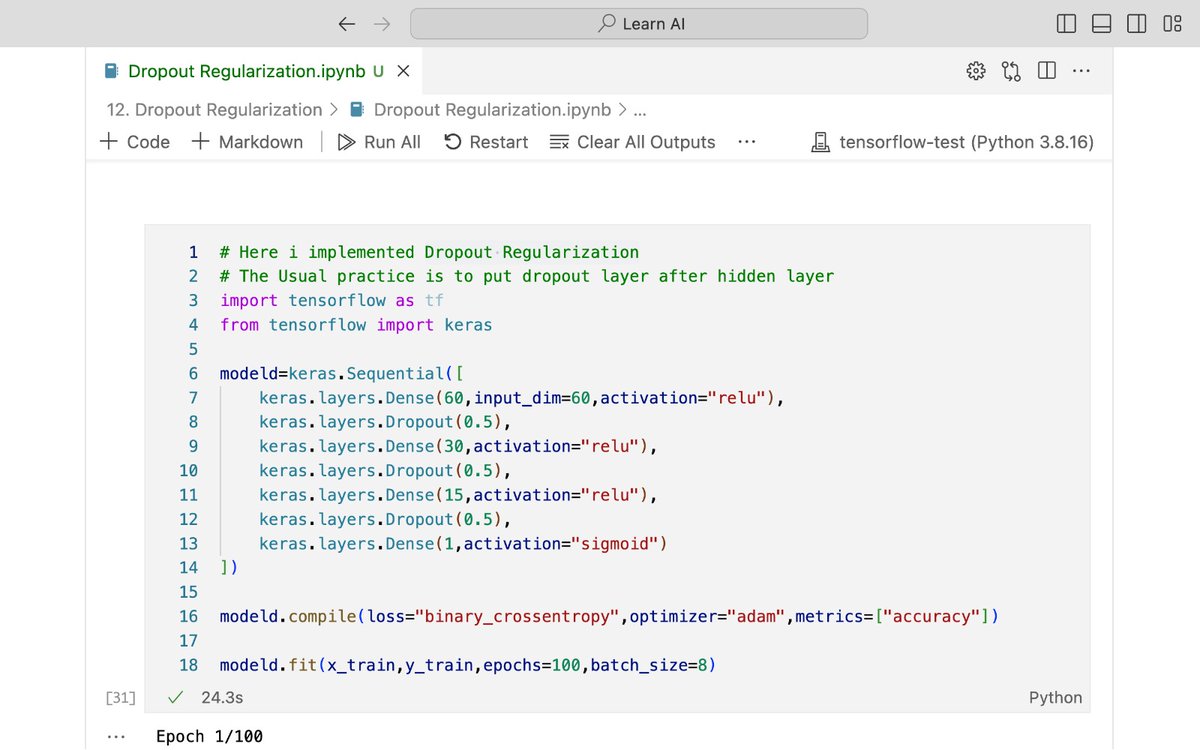Add a new Code cell
This screenshot has height=750, width=1200.
(x=135, y=142)
